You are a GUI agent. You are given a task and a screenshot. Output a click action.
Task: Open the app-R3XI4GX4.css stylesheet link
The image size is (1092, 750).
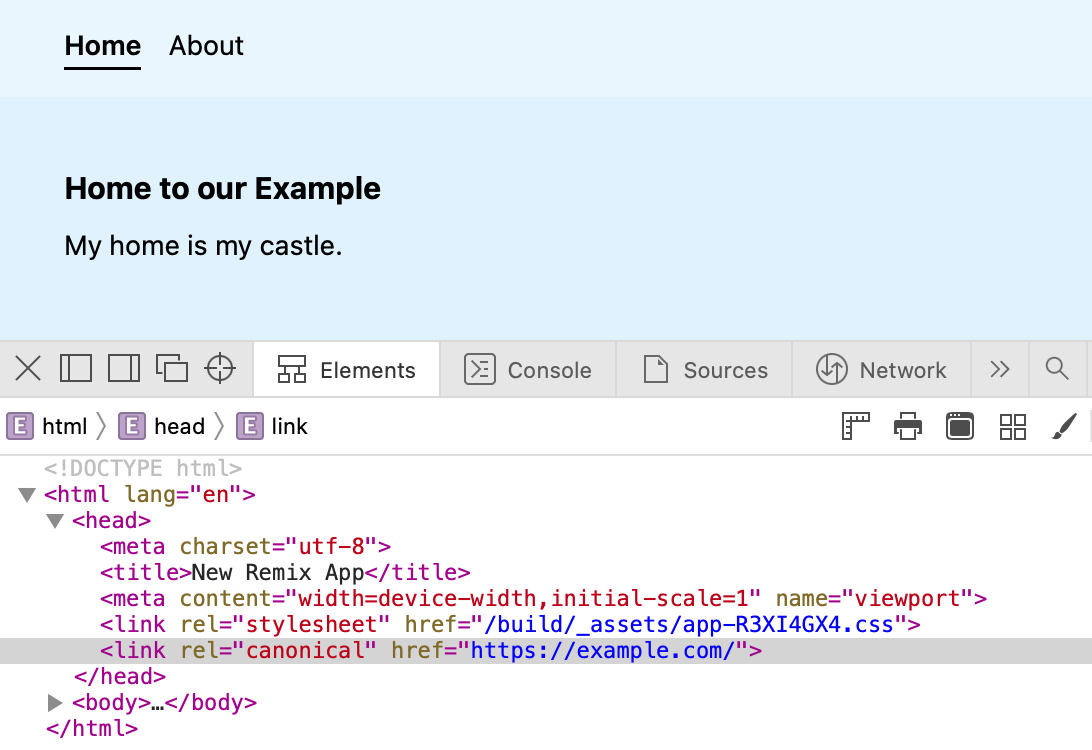689,625
